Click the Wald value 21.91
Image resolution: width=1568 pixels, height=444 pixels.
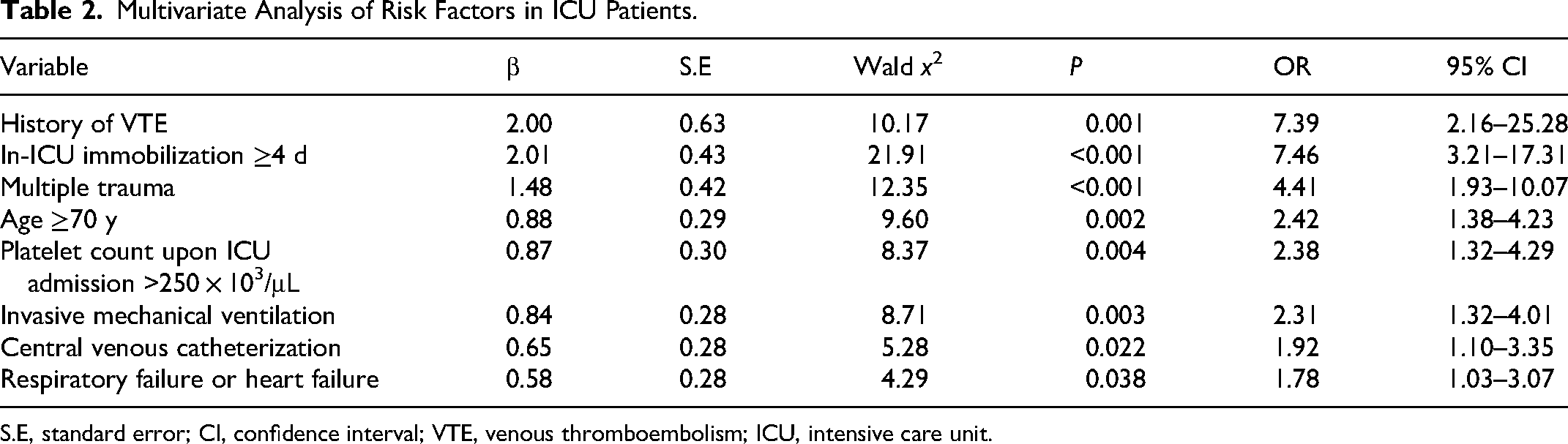[897, 156]
